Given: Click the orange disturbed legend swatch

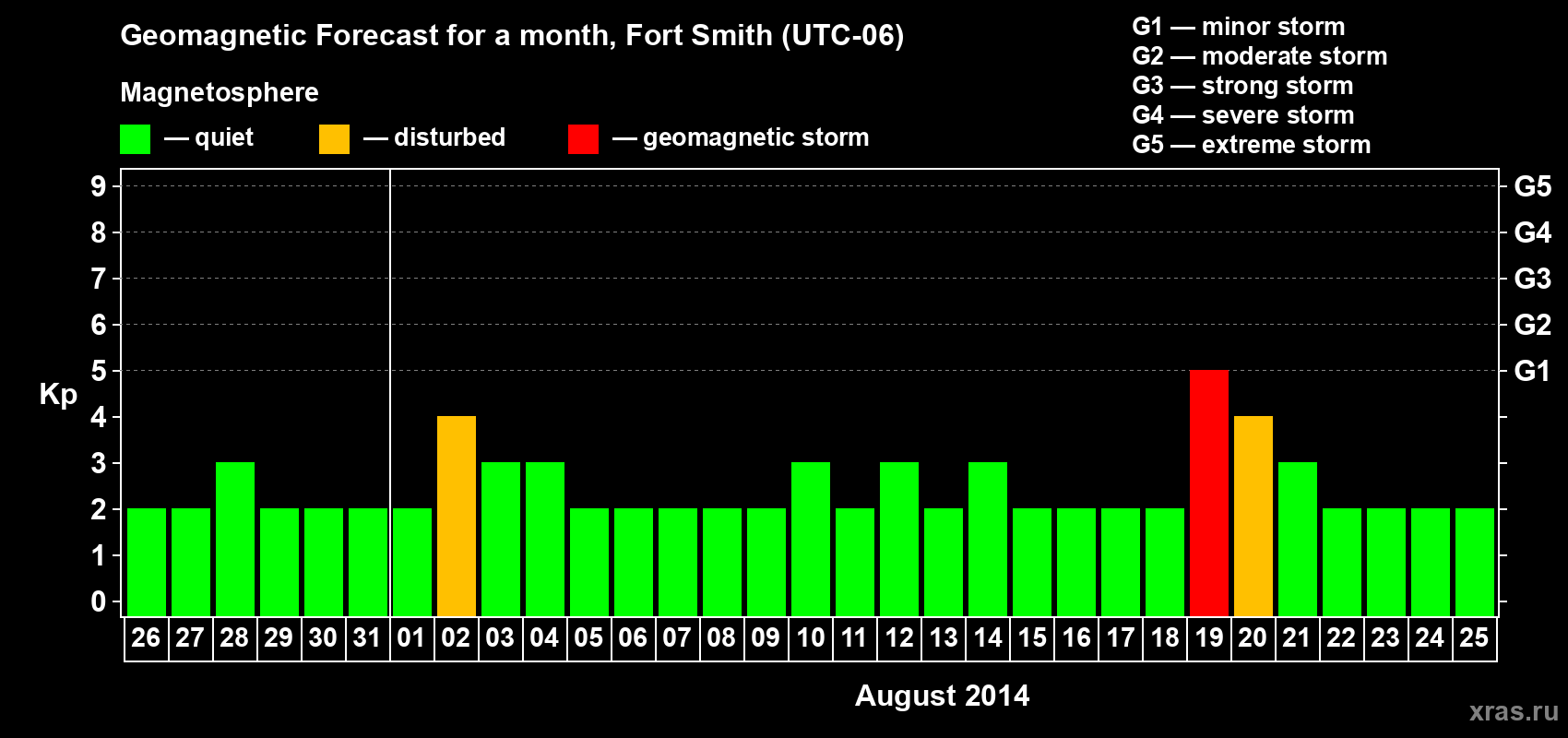Looking at the screenshot, I should coord(334,139).
